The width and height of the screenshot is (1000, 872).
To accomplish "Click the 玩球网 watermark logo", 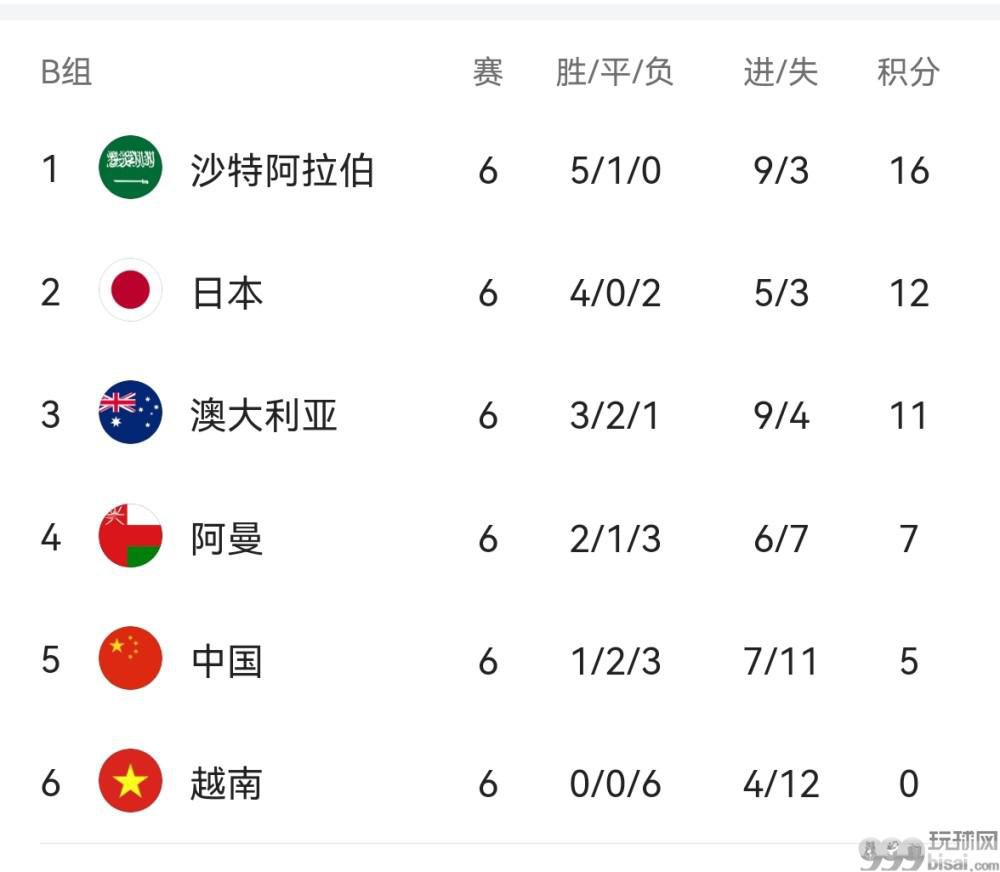I will click(x=929, y=851).
